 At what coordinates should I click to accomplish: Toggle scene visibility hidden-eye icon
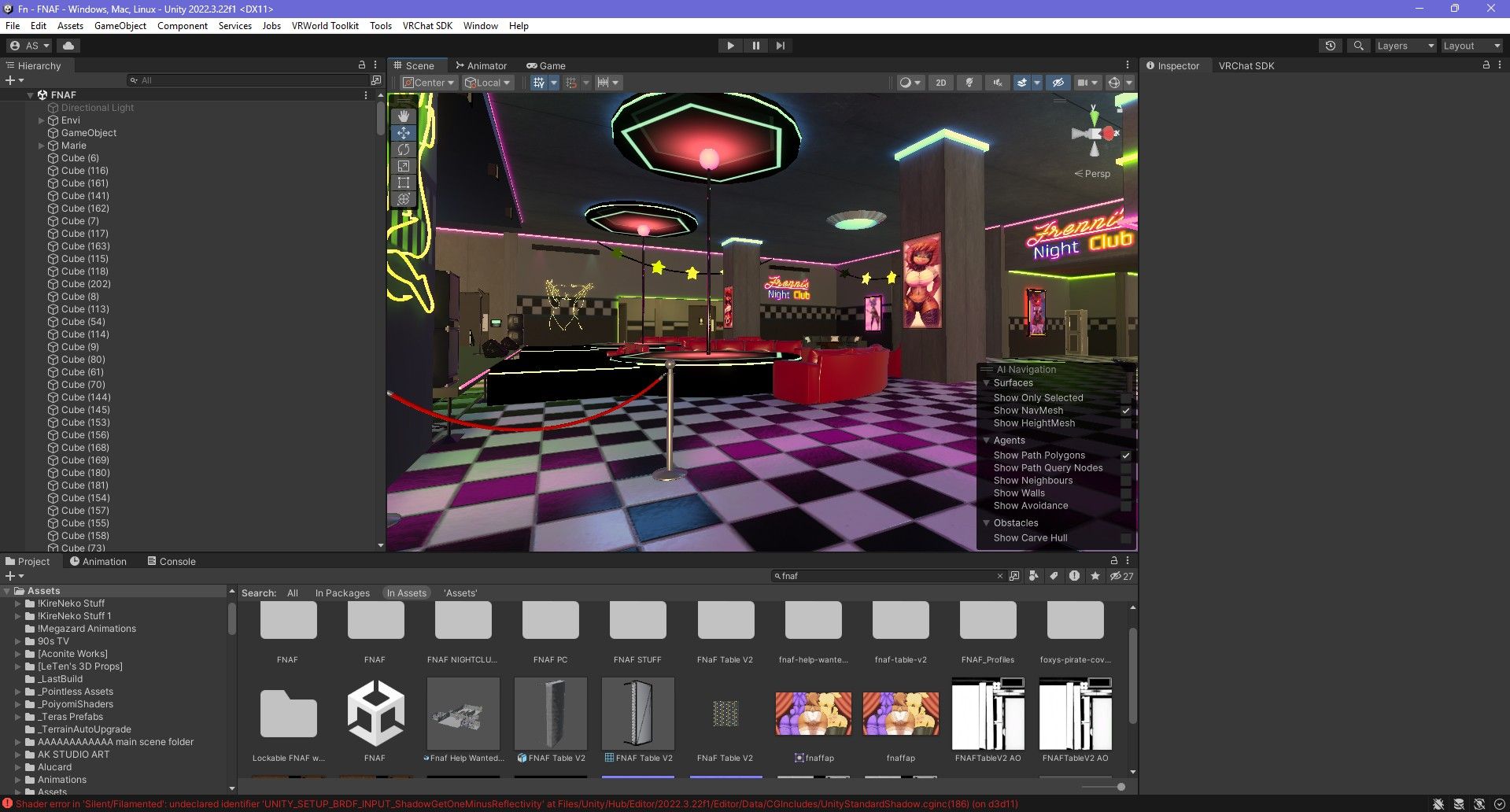[1058, 83]
